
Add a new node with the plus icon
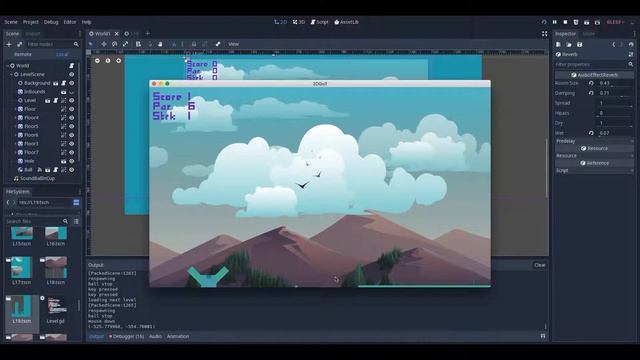click(9, 44)
